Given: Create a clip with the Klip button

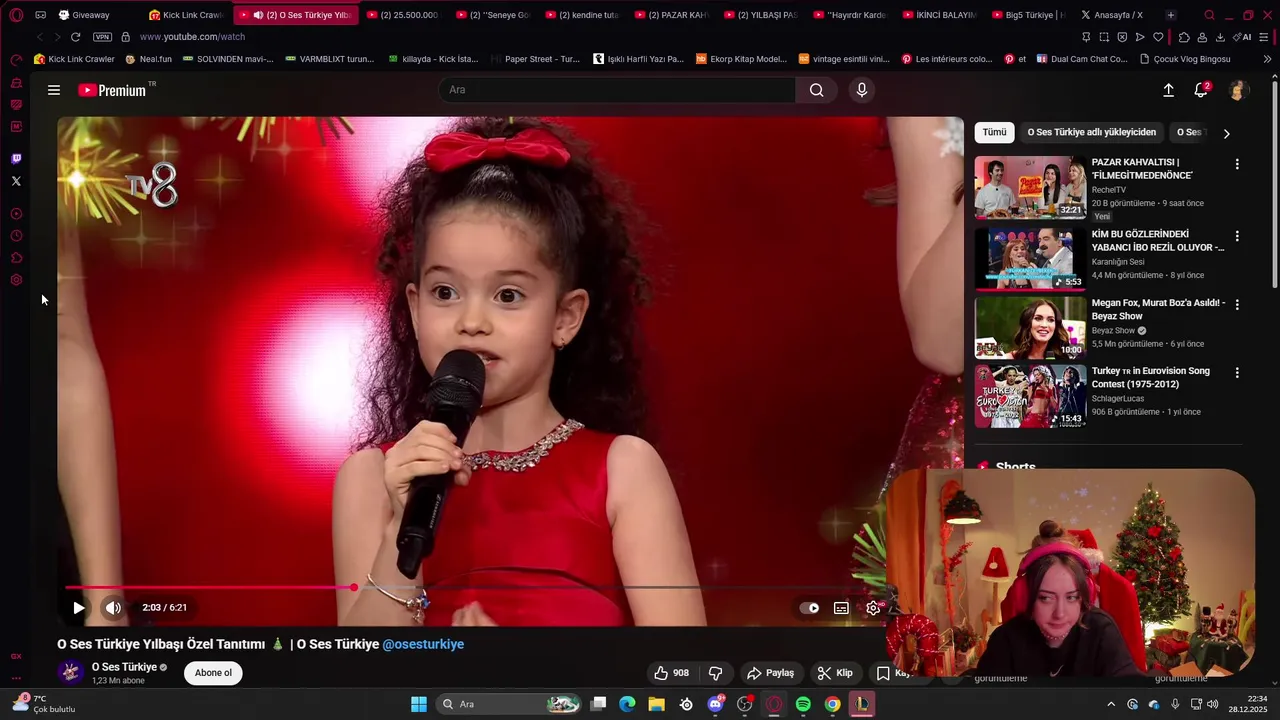Looking at the screenshot, I should coord(835,673).
